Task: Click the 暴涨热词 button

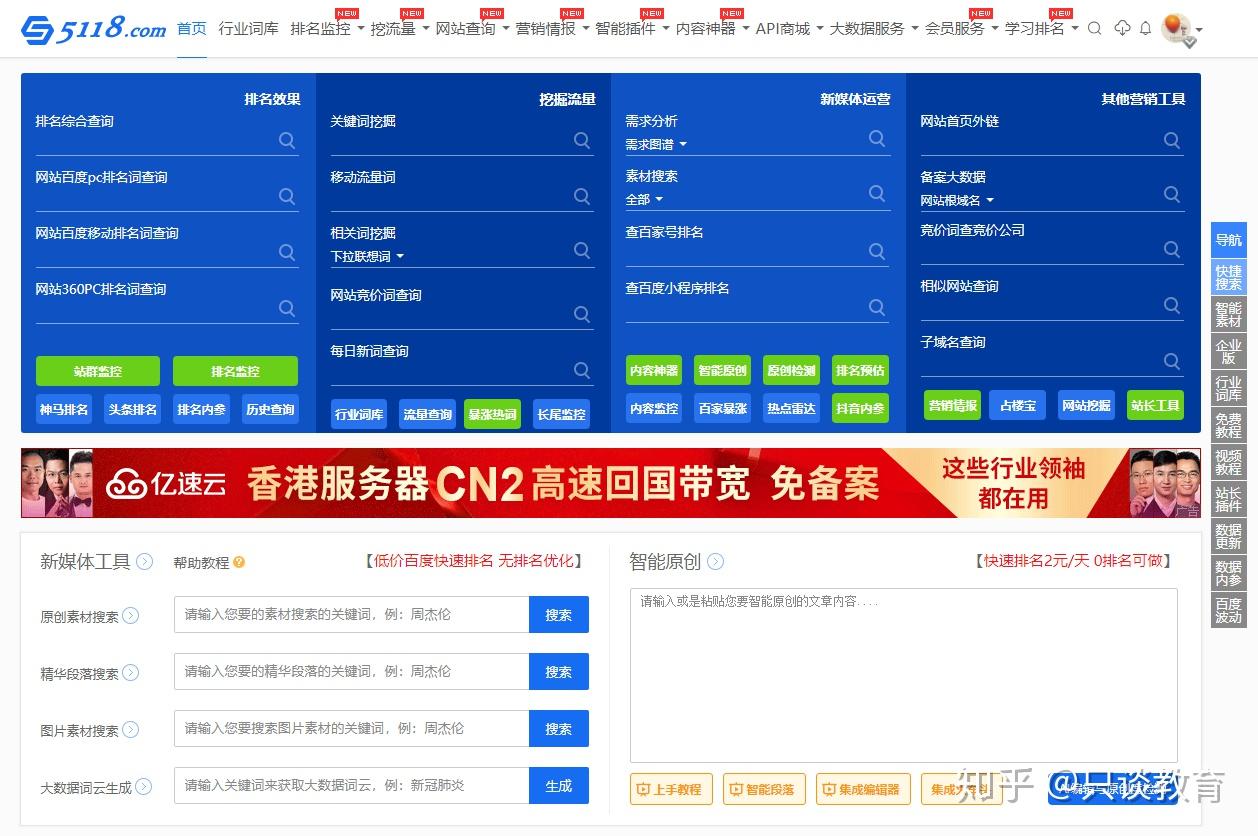Action: (492, 414)
